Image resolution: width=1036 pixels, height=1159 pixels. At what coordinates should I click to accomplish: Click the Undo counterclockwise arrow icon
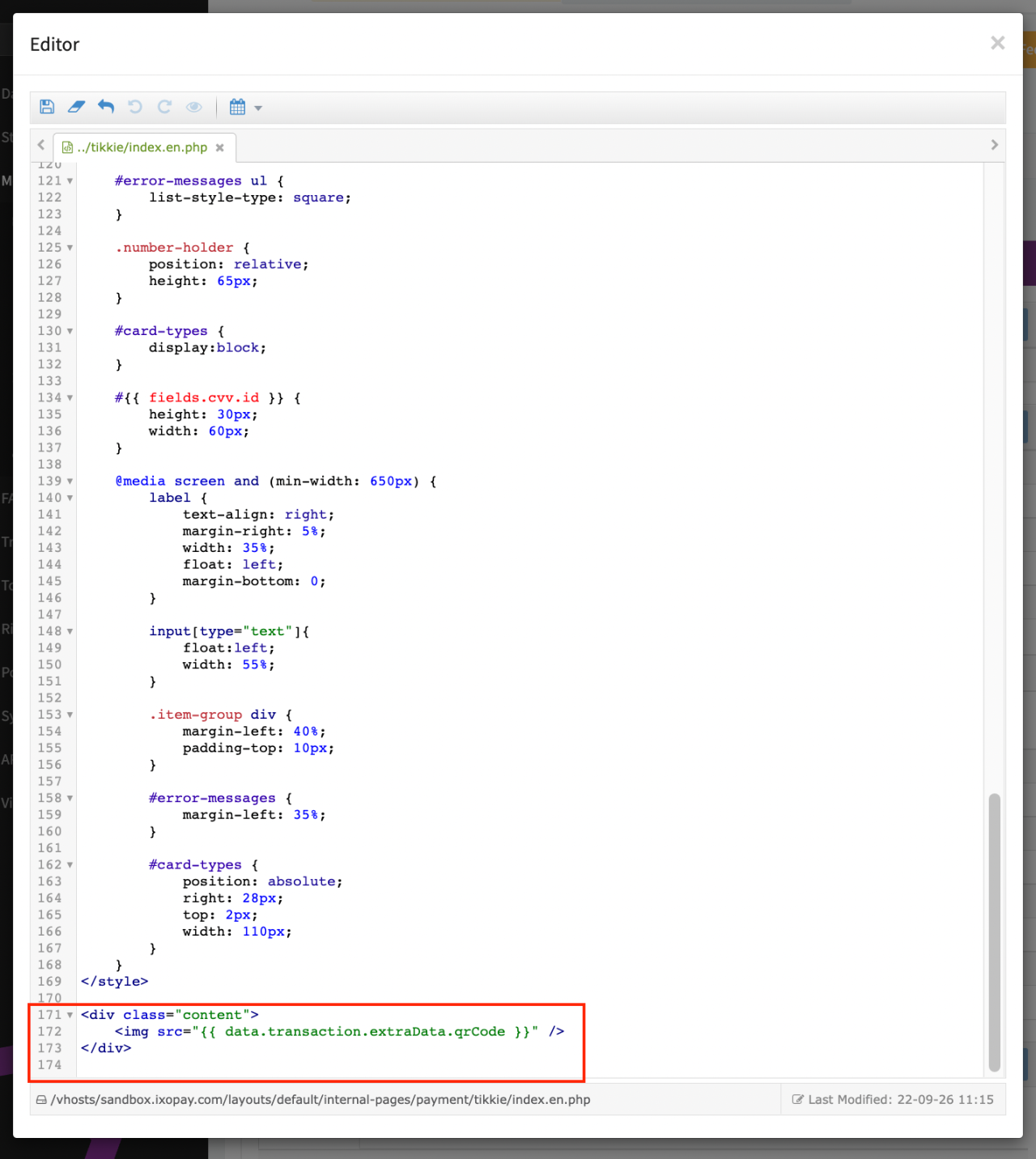tap(135, 107)
